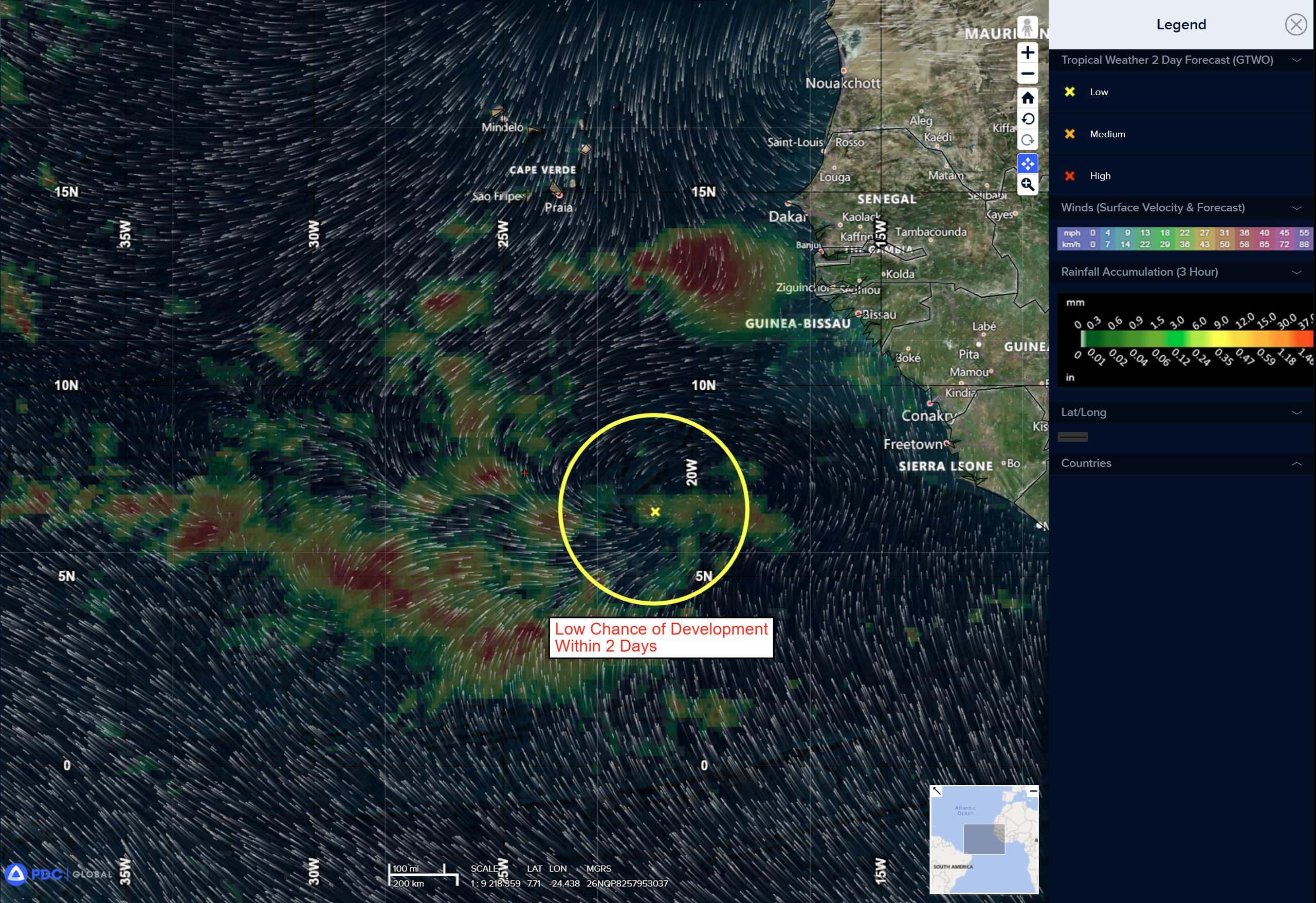The image size is (1316, 903).
Task: Activate the pan arrows tool
Action: (1027, 164)
